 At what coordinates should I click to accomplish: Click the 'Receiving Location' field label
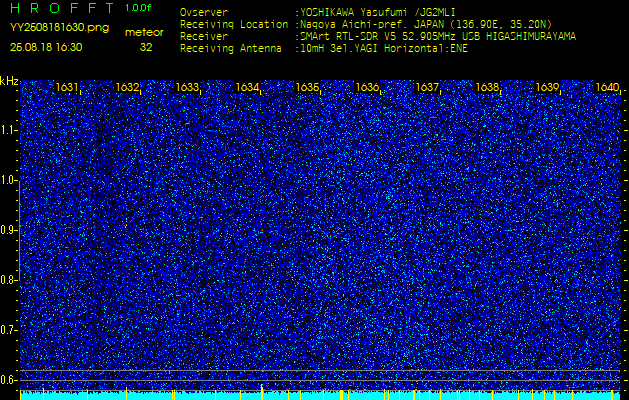pyautogui.click(x=234, y=24)
